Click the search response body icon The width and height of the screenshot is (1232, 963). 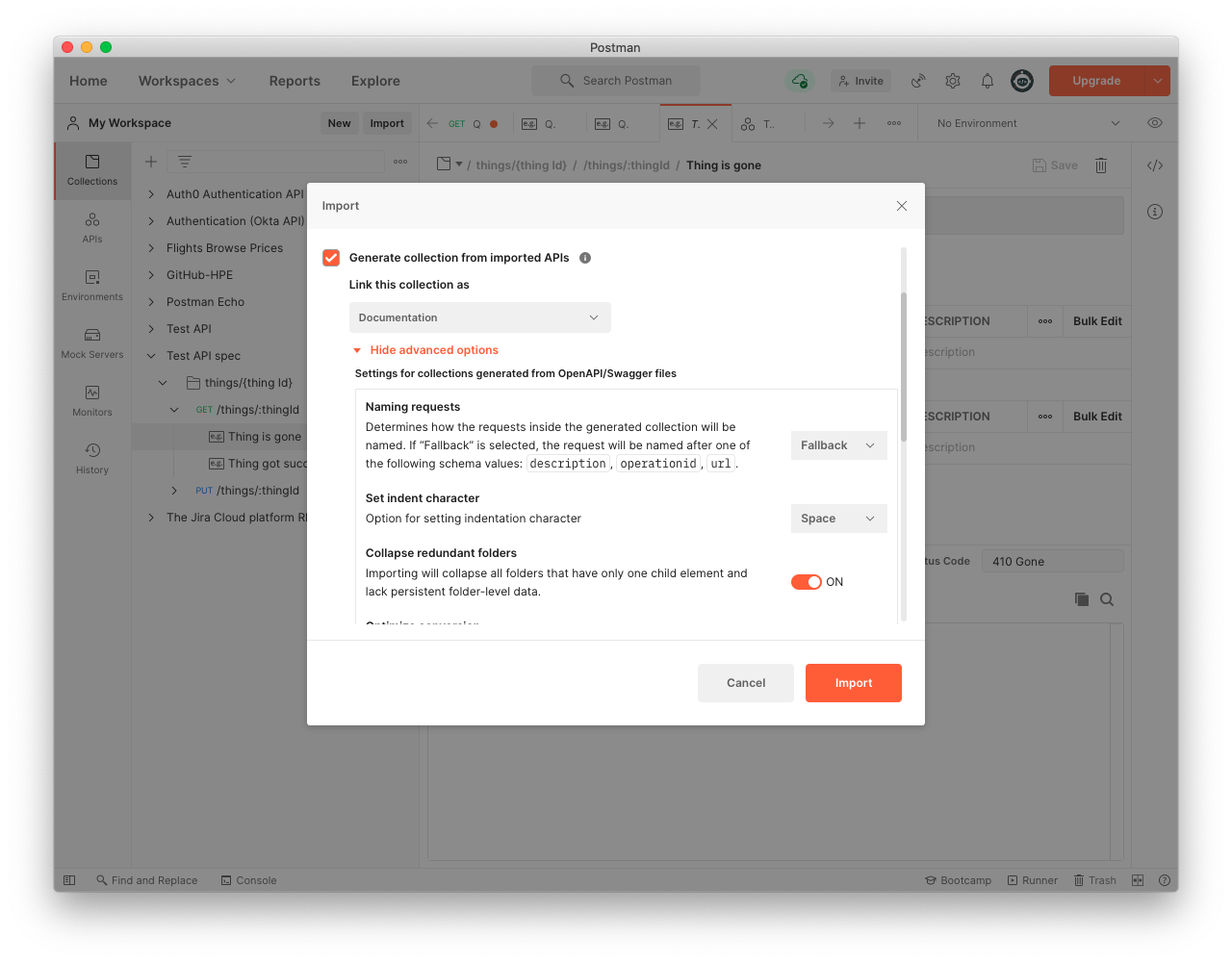(x=1107, y=599)
